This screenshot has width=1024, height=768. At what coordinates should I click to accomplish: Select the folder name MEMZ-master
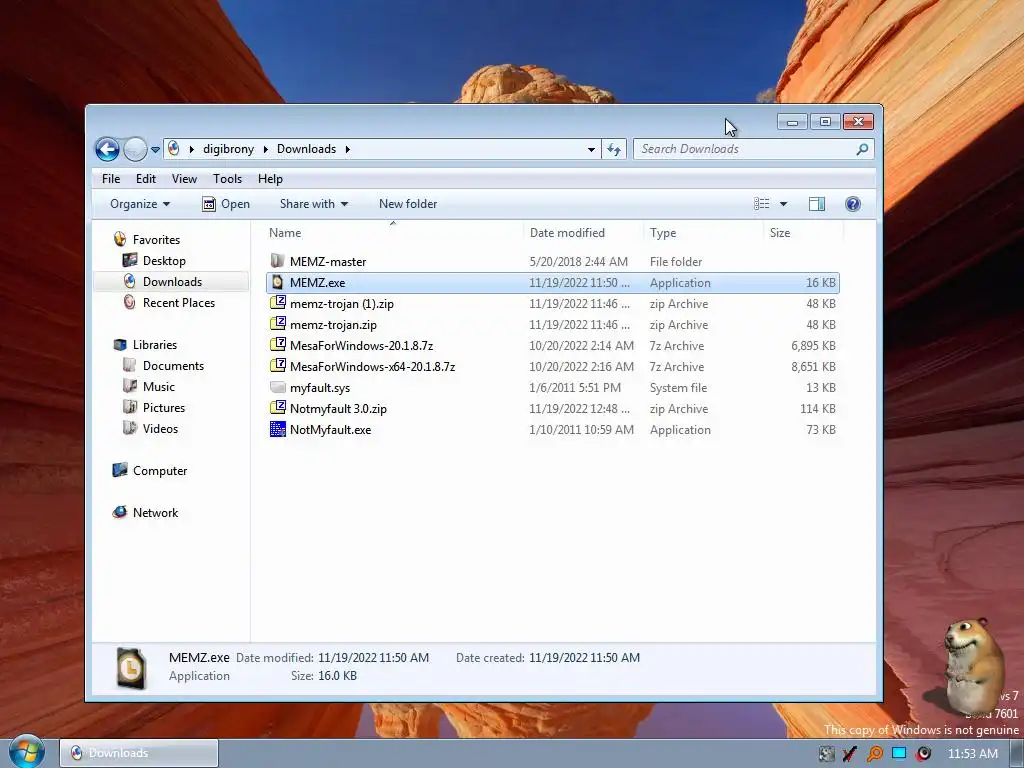[328, 262]
